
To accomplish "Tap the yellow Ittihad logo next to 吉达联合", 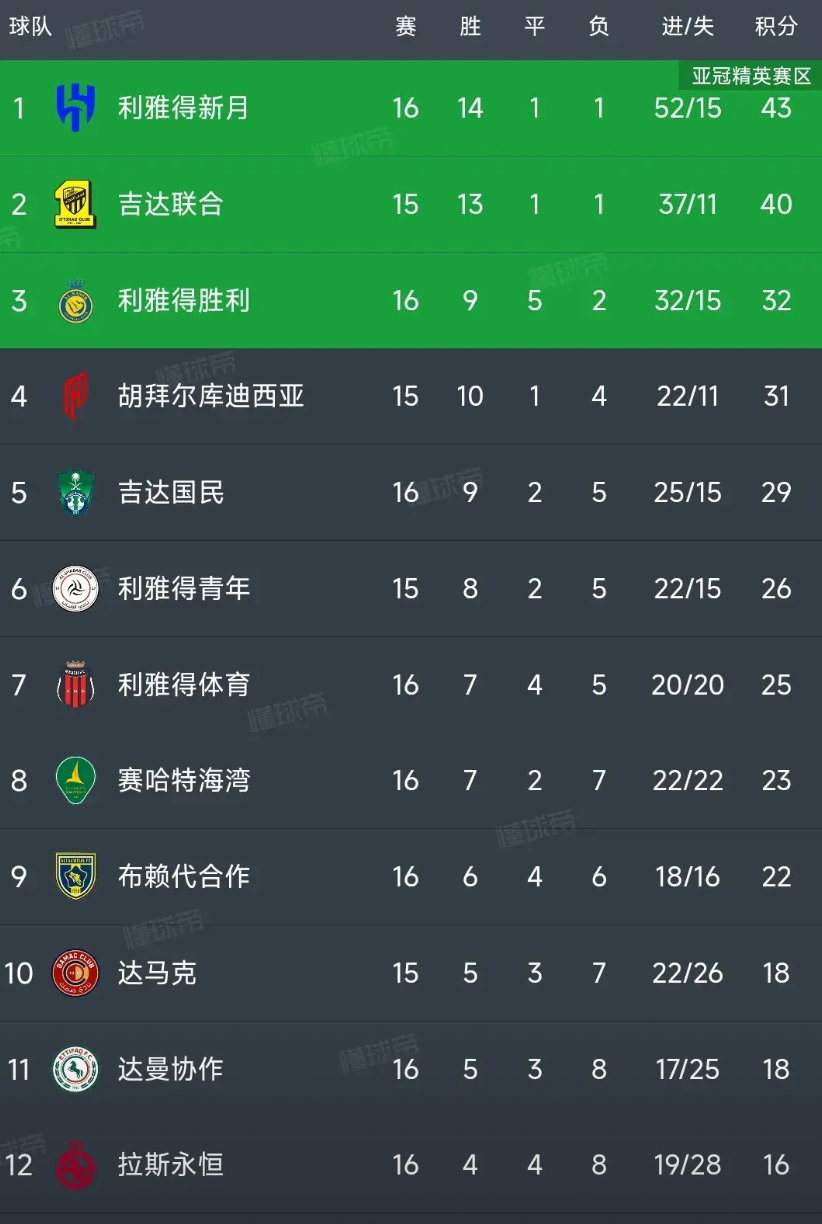I will pos(76,204).
